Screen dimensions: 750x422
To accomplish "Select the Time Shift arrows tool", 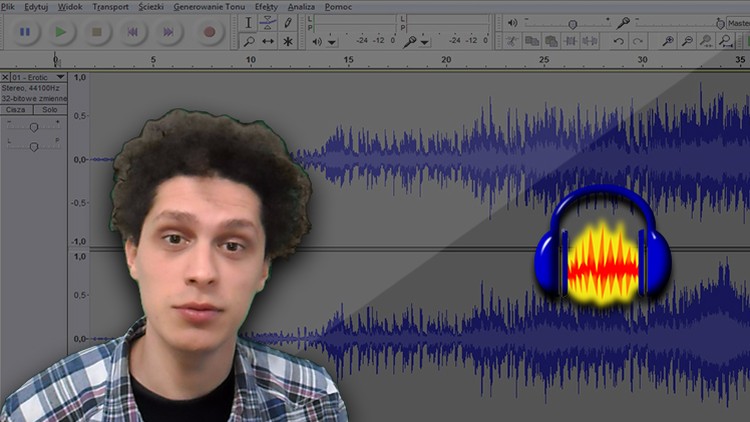I will click(268, 42).
